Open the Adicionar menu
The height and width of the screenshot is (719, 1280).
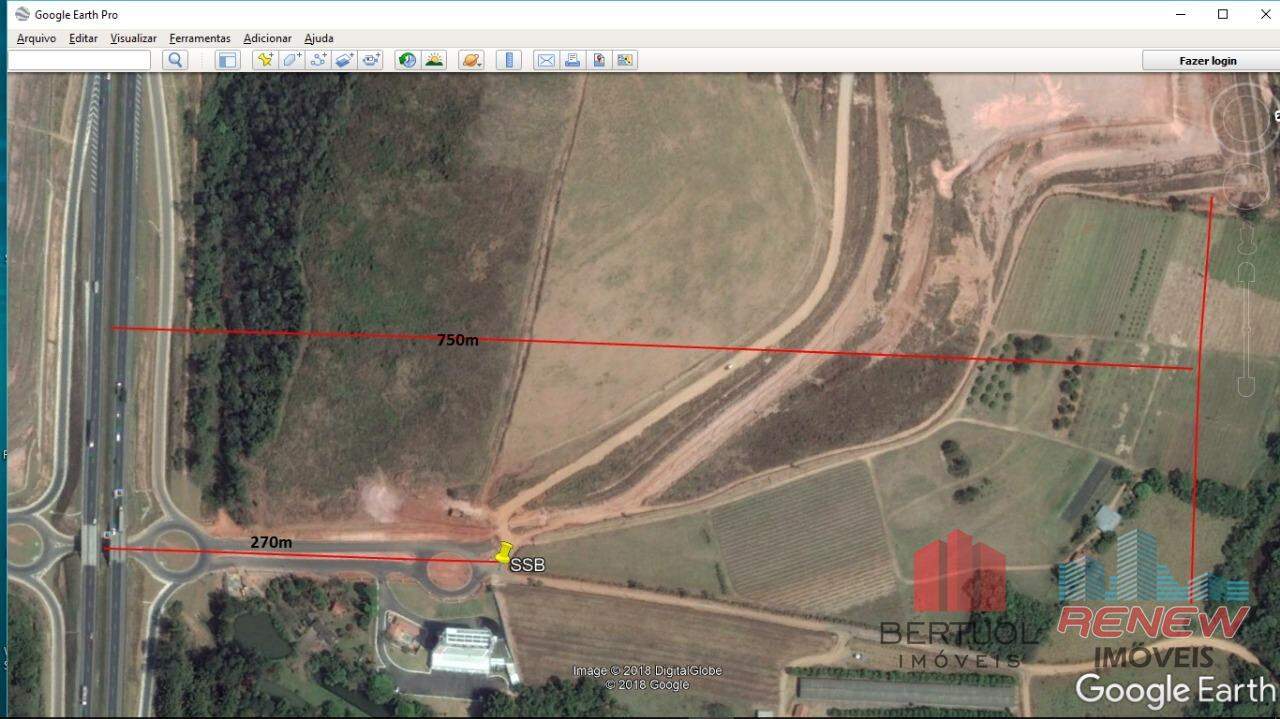[267, 38]
